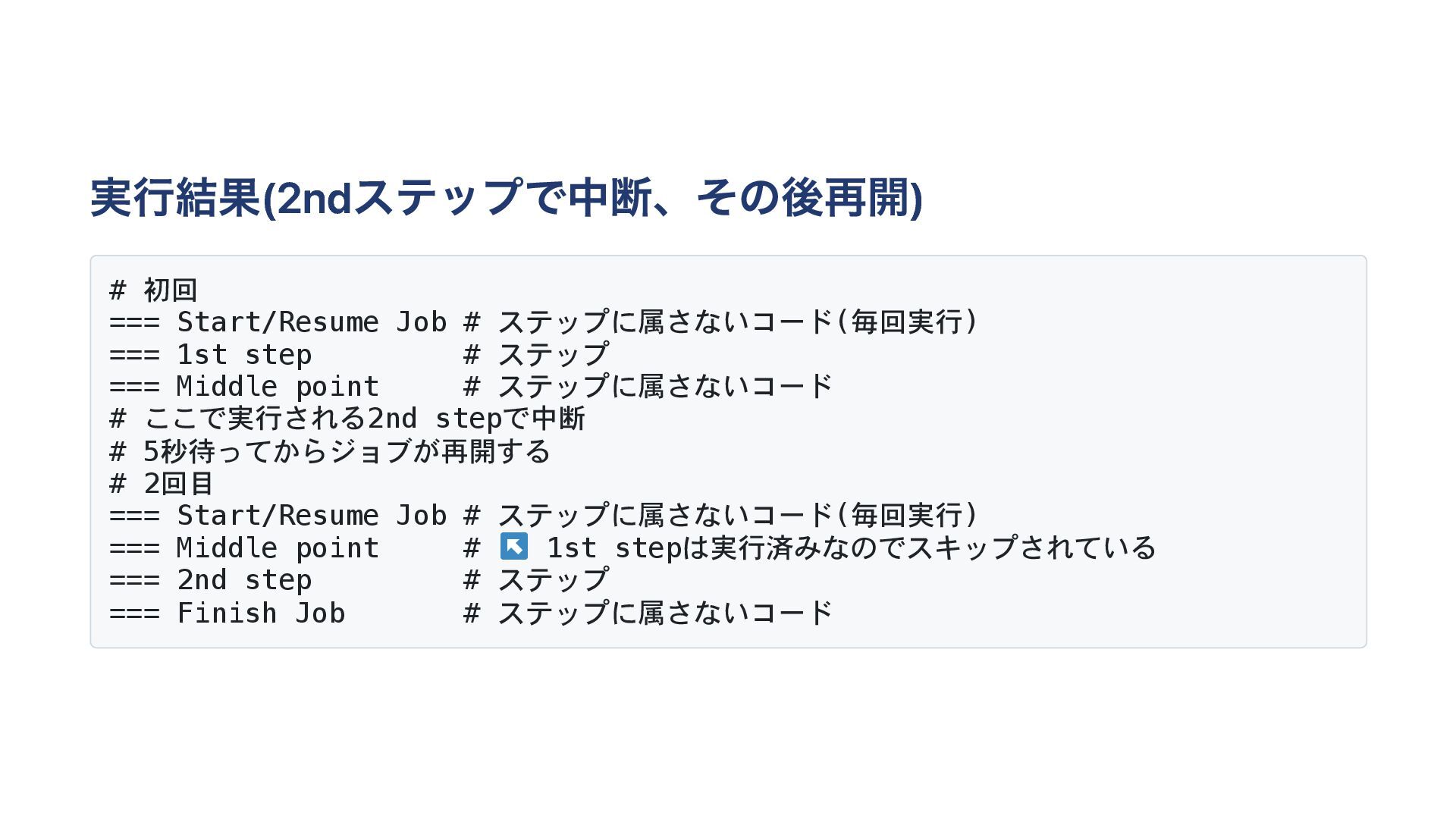Click the blue upper-left arrow emoji icon
Image resolution: width=1456 pixels, height=819 pixels.
[513, 546]
